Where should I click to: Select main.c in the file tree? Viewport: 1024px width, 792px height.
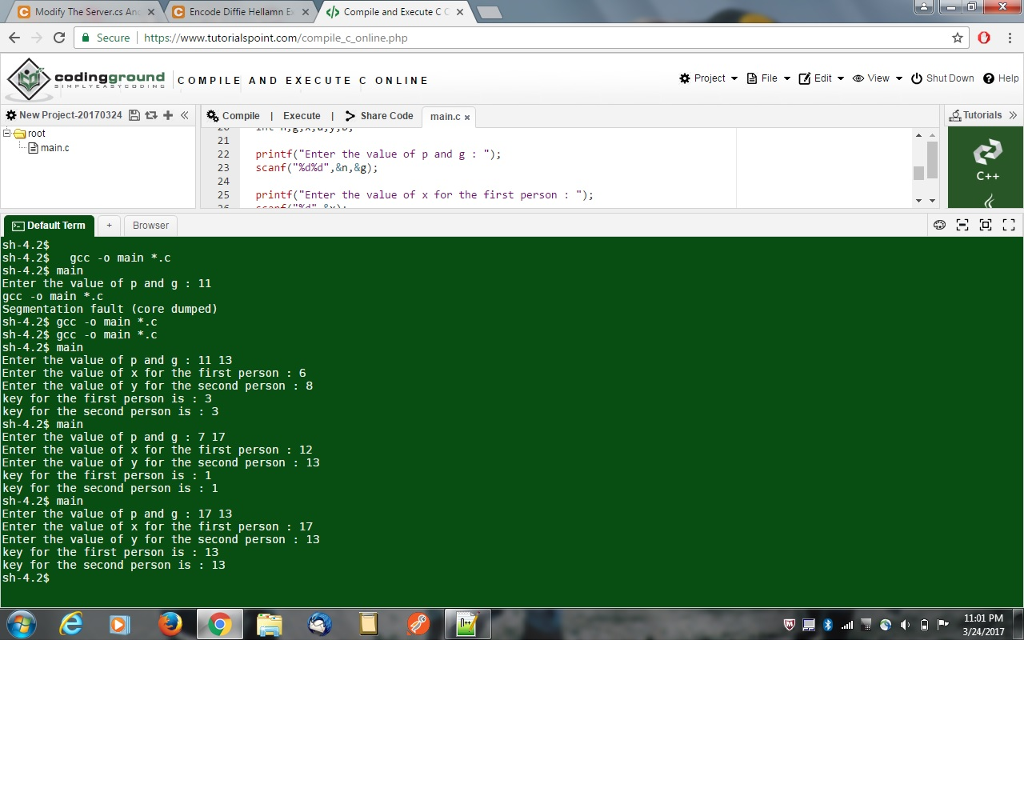coord(54,148)
